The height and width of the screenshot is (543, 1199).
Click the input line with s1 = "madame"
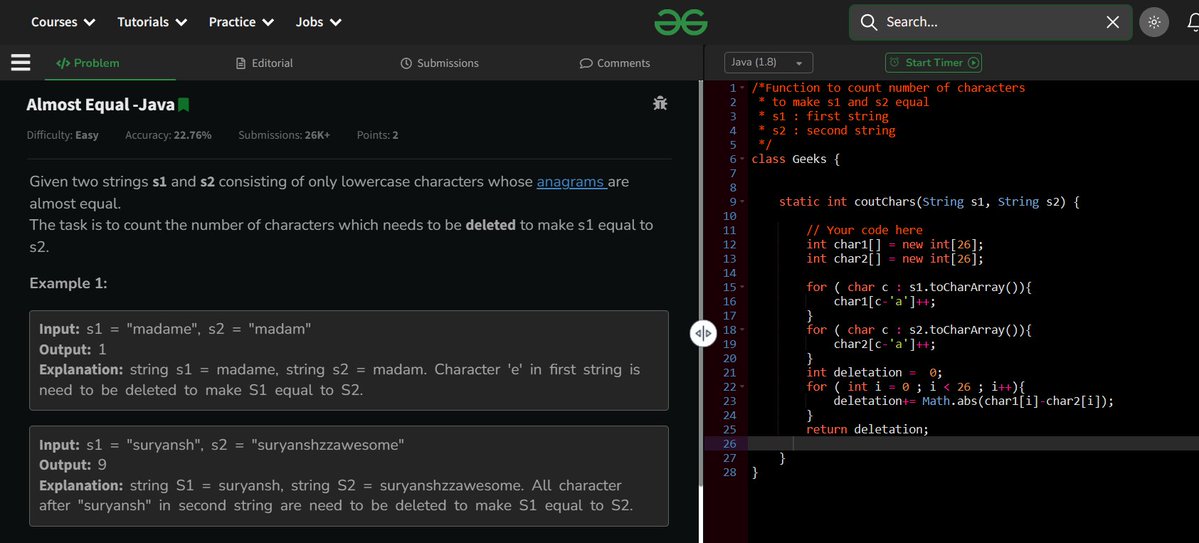pyautogui.click(x=175, y=329)
